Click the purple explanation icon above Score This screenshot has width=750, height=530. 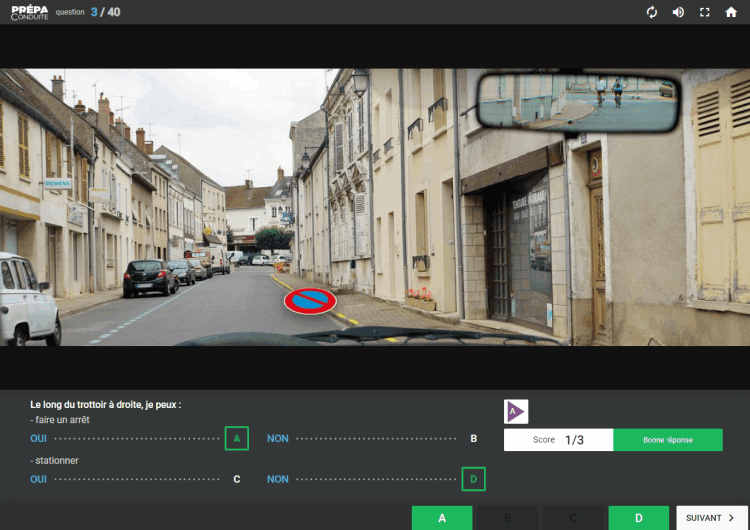[516, 411]
